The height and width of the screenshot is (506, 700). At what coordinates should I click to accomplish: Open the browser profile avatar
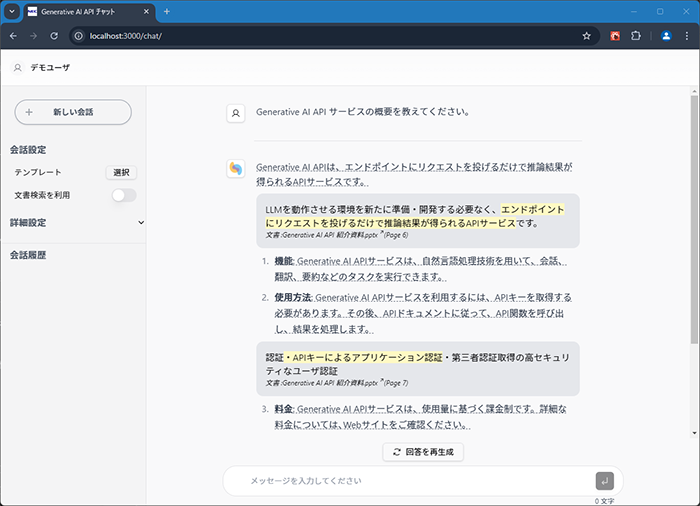coord(666,36)
